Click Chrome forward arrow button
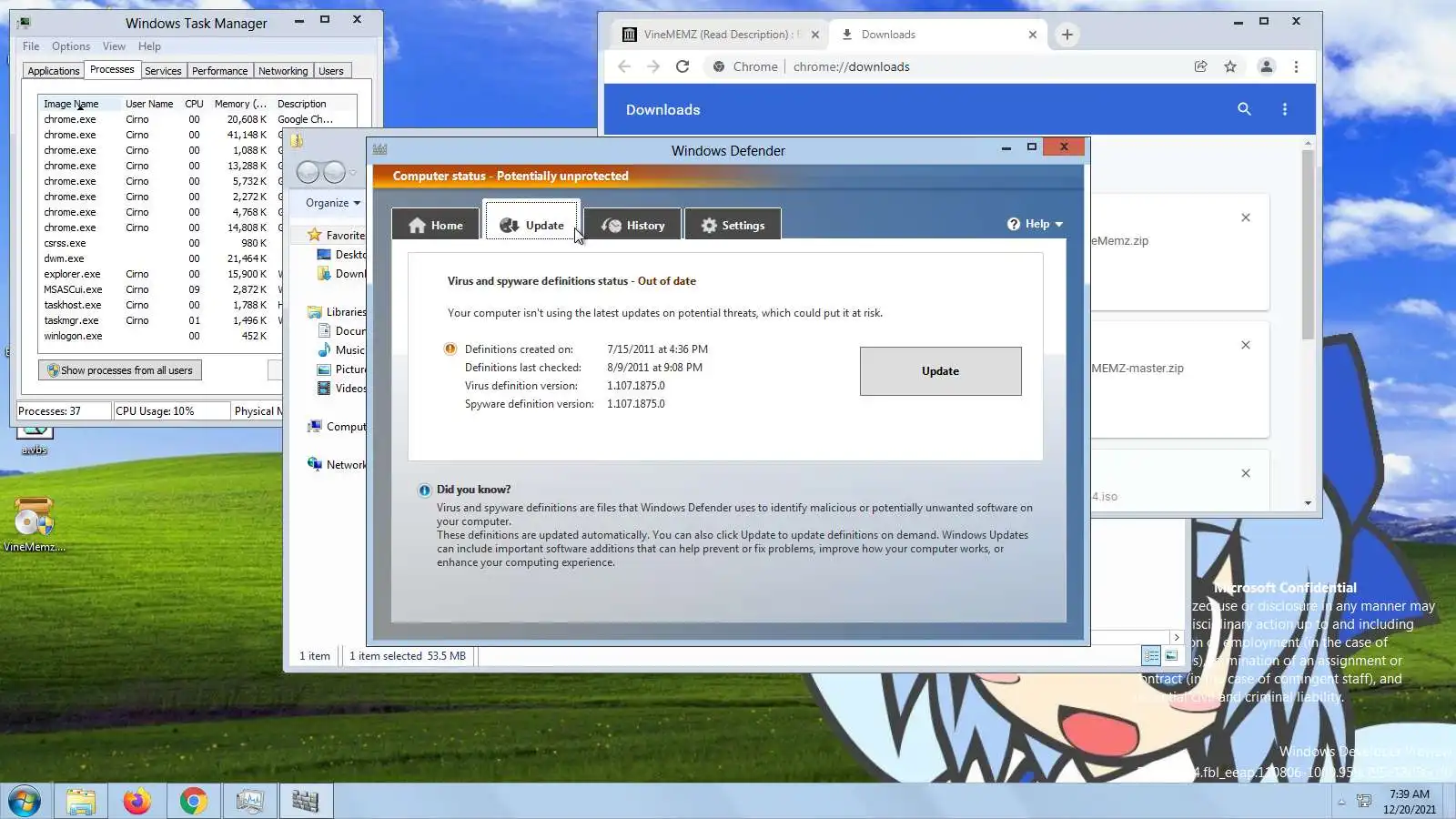Viewport: 1456px width, 819px height. [653, 66]
